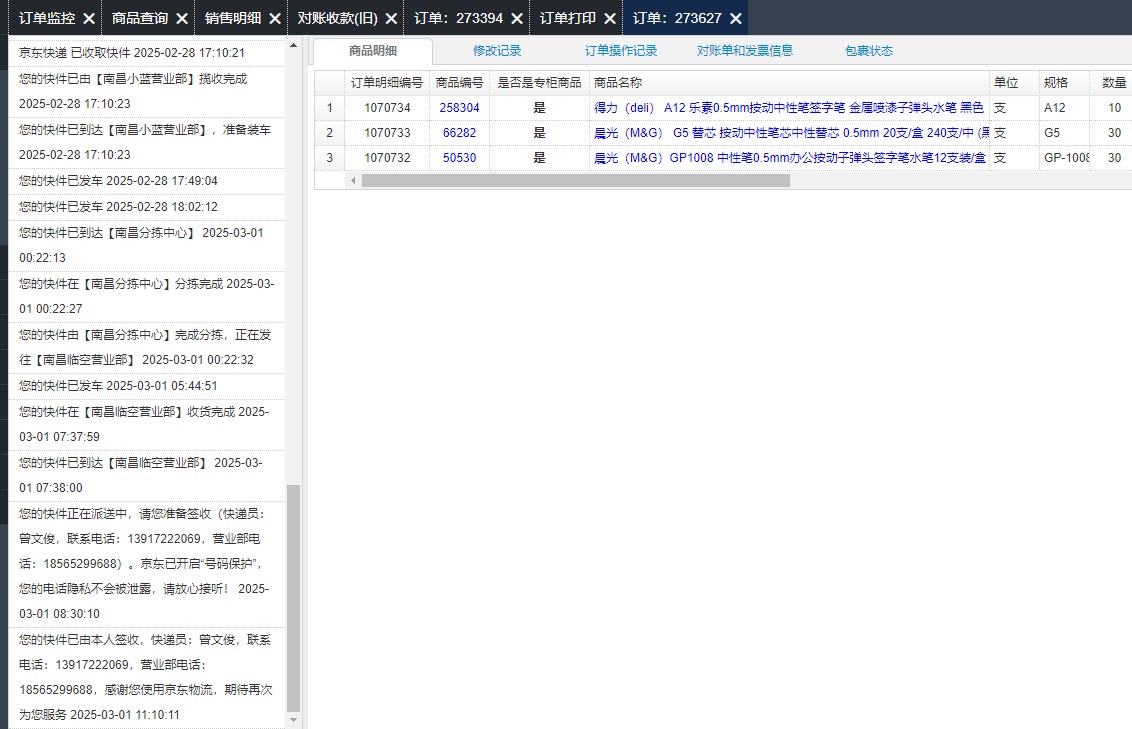Close the 订单监控 tab

pyautogui.click(x=89, y=19)
